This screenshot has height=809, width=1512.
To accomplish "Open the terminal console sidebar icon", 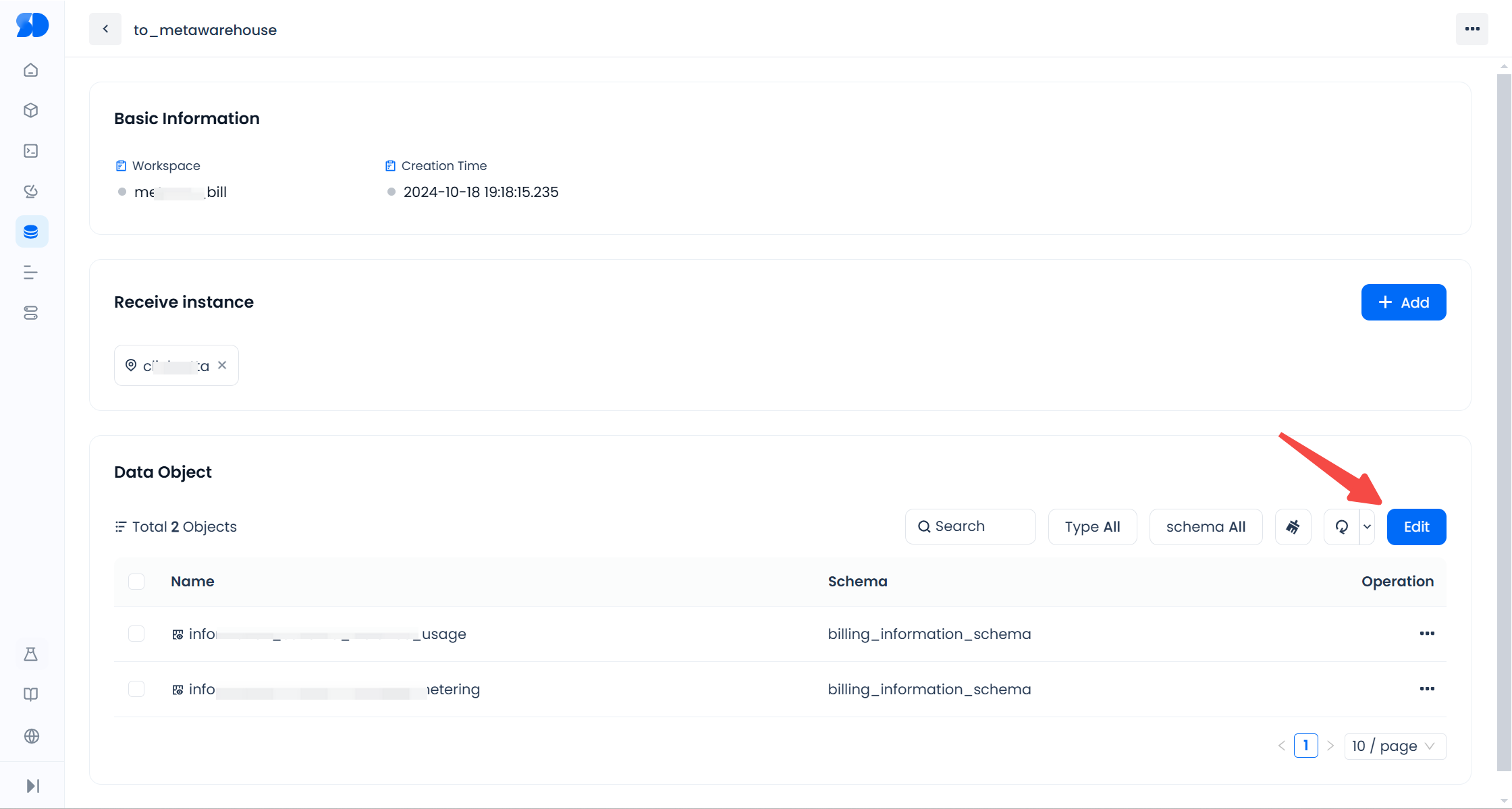I will (31, 151).
